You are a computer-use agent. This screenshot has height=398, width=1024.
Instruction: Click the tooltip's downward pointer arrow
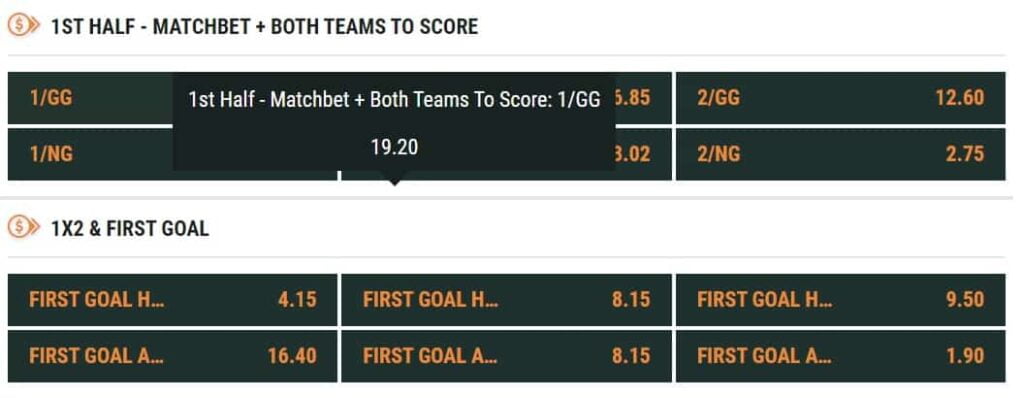pos(394,179)
